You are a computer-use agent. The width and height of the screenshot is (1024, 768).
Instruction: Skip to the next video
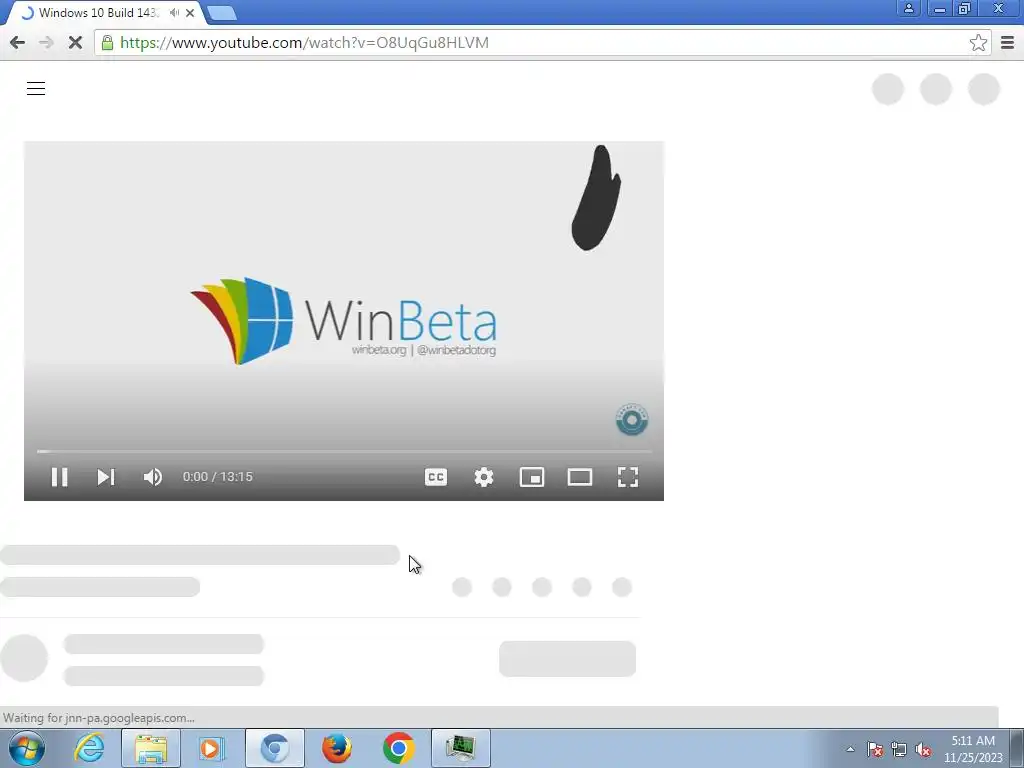coord(106,477)
